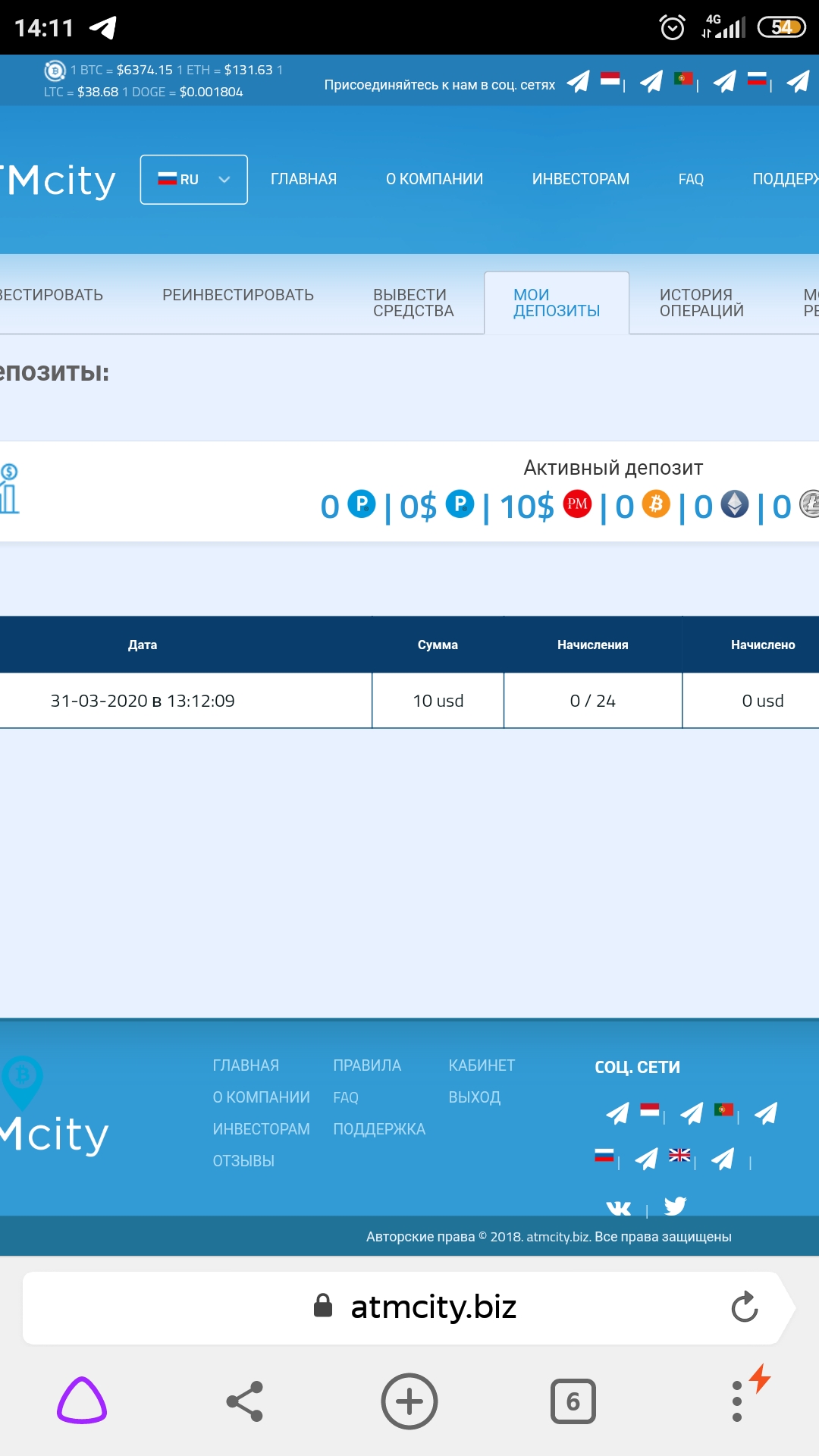Viewport: 819px width, 1456px height.
Task: Open the footer ОТЗЫВЫ link
Action: tap(243, 1161)
